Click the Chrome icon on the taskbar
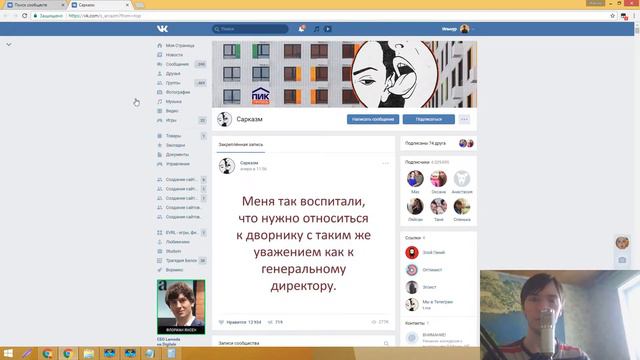This screenshot has height=360, width=640. (68, 353)
